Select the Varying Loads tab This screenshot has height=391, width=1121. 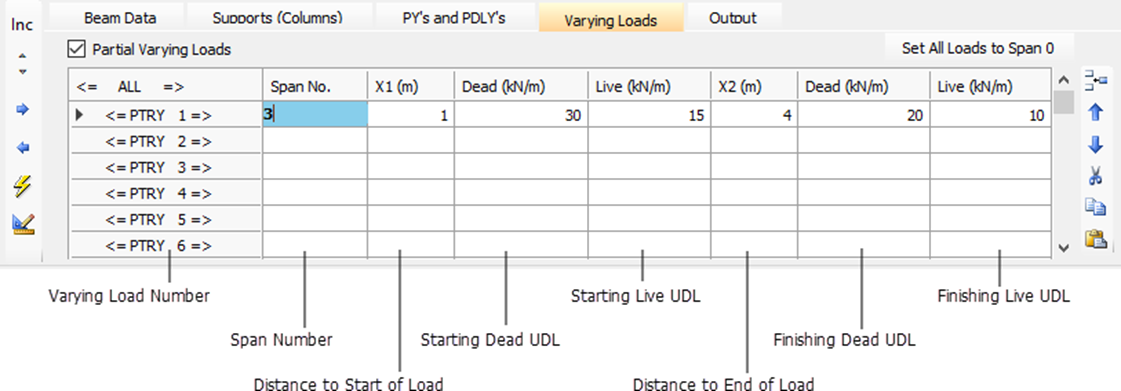point(611,19)
